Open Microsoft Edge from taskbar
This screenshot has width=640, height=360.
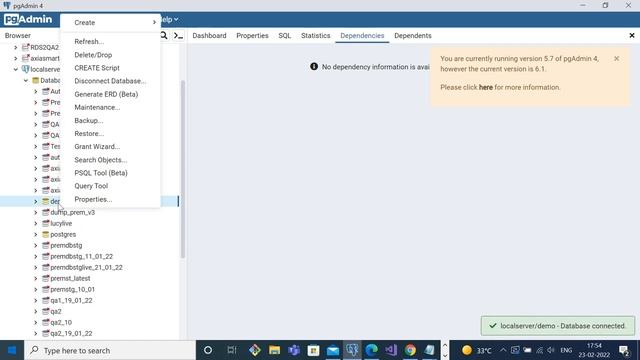(x=371, y=350)
